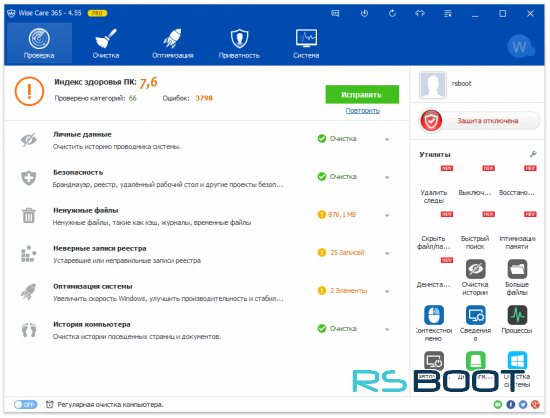
Task: Open the Очистка истории eye icon
Action: pos(475,269)
